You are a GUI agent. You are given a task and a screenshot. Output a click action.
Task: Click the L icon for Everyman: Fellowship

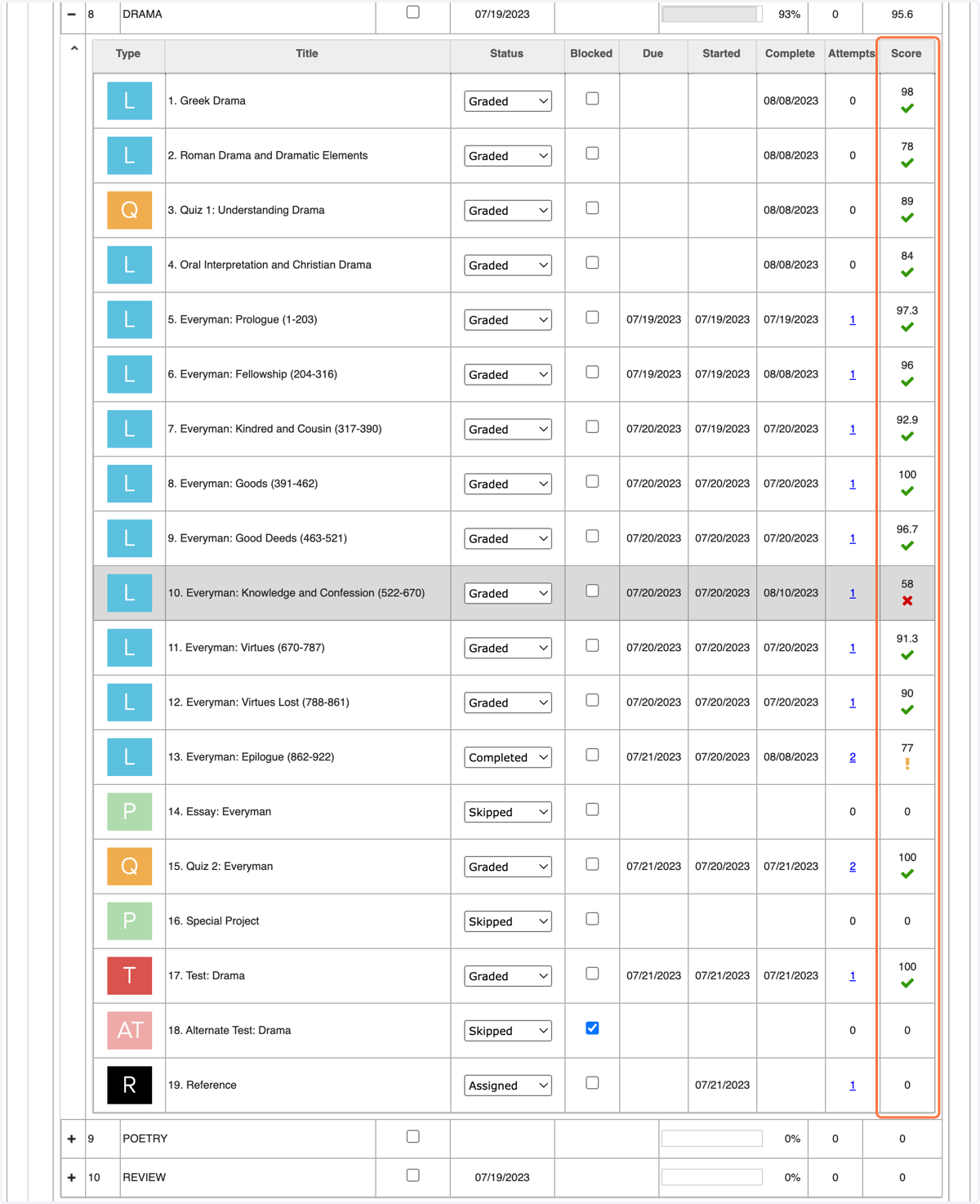click(x=129, y=375)
